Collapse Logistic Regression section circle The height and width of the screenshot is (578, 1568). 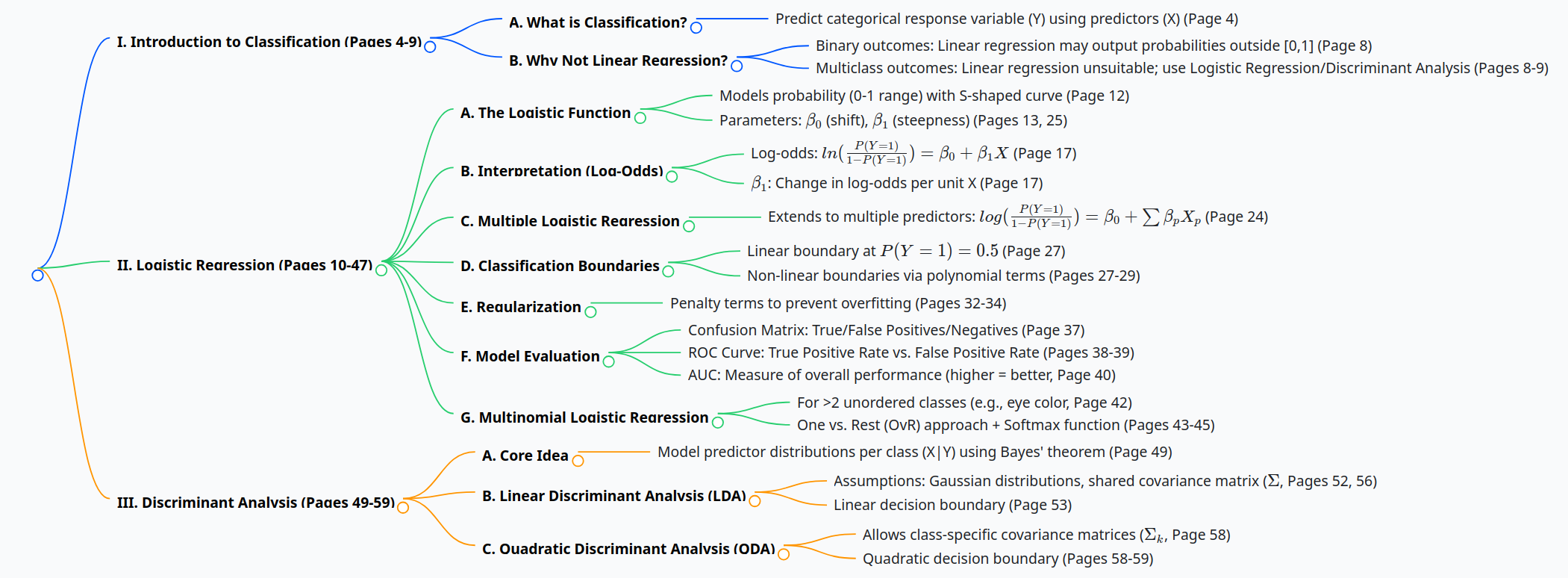click(x=381, y=270)
